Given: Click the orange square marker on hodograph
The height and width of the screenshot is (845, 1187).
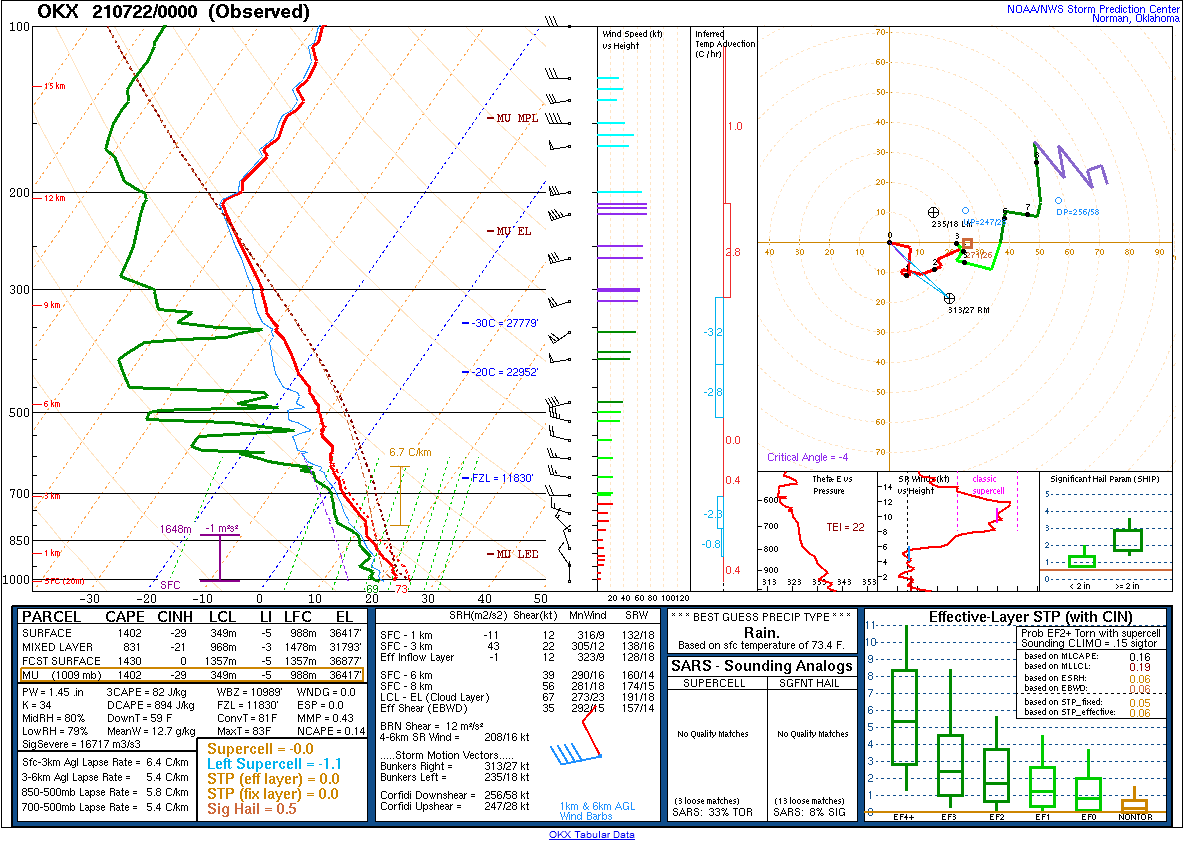Looking at the screenshot, I should 967,244.
